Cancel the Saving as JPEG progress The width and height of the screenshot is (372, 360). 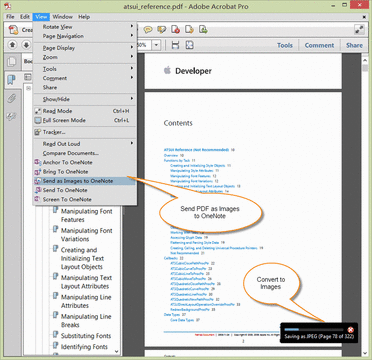350,330
